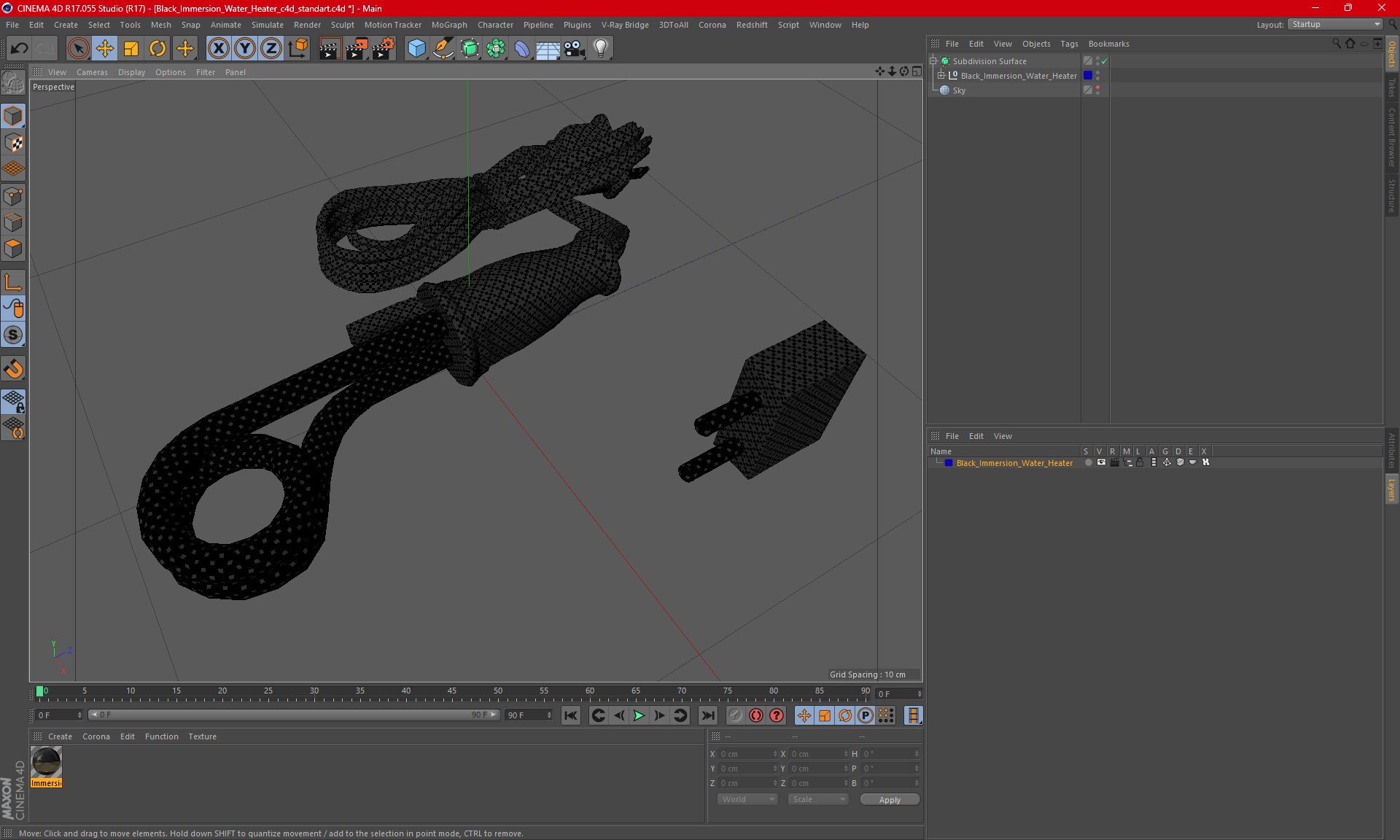Click the Render to Picture Viewer icon
This screenshot has height=840, width=1400.
(x=357, y=49)
